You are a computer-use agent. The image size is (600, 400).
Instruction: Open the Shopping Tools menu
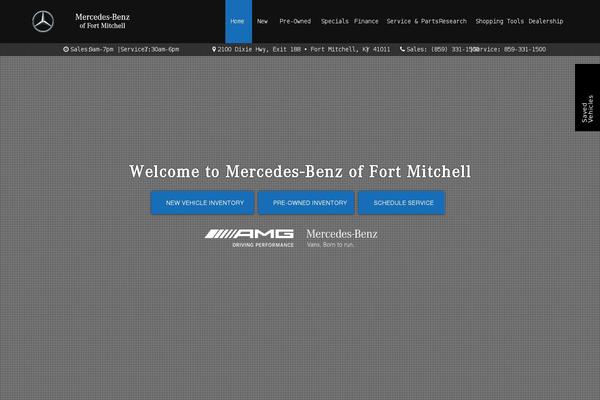tap(499, 21)
